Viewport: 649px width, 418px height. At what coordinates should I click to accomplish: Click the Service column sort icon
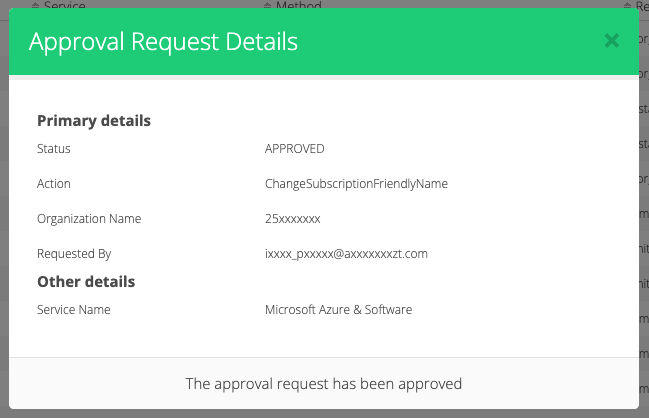point(37,5)
